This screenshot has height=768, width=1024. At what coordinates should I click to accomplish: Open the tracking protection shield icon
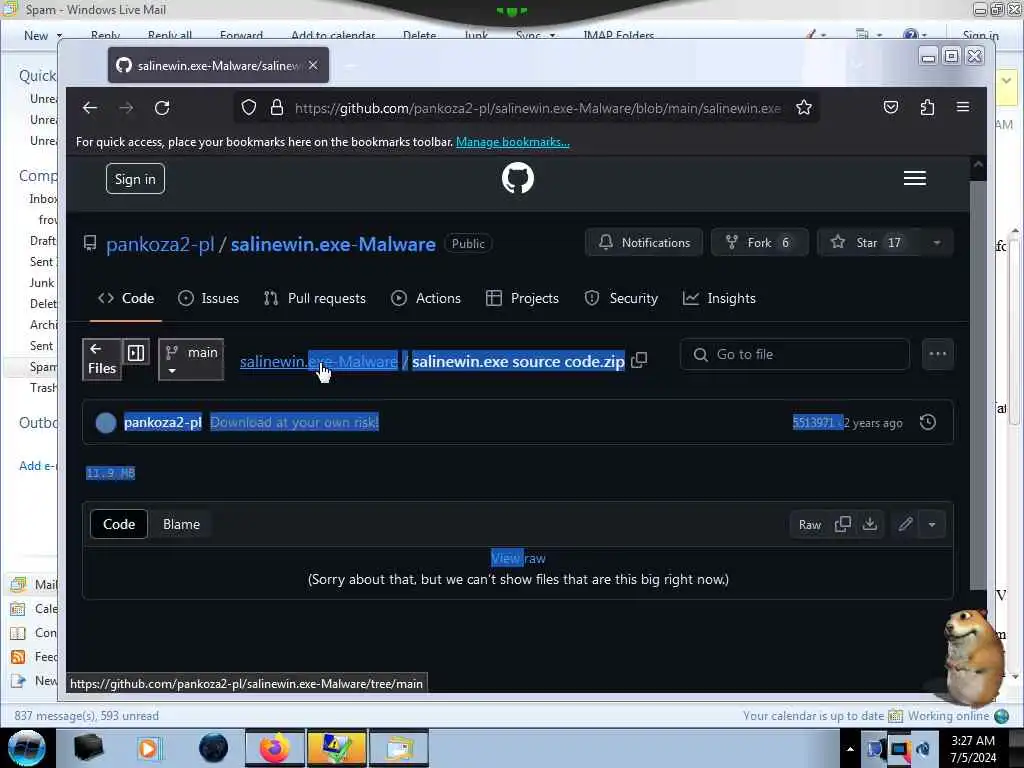click(x=249, y=108)
